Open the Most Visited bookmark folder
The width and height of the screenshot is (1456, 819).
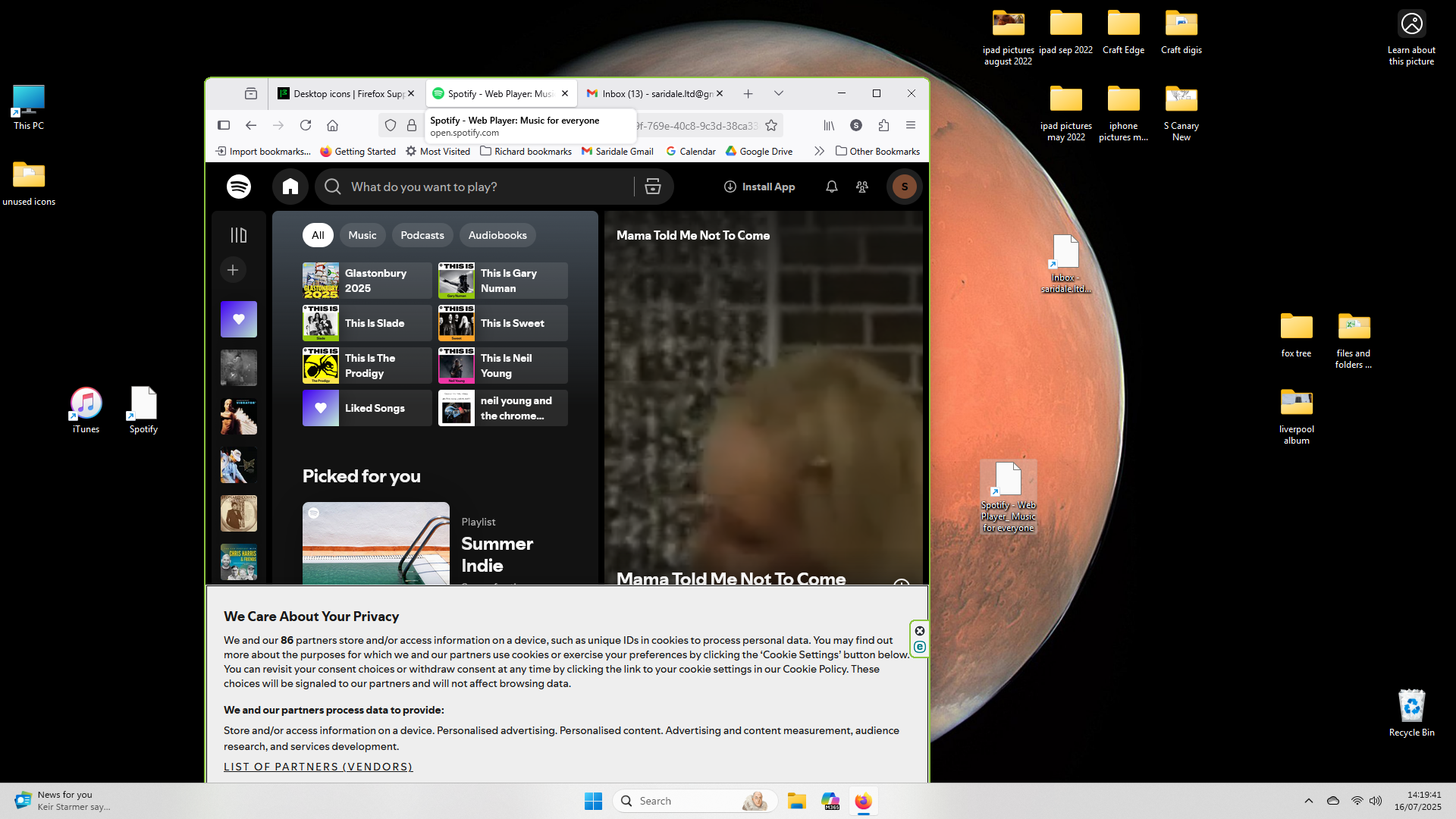pyautogui.click(x=438, y=151)
